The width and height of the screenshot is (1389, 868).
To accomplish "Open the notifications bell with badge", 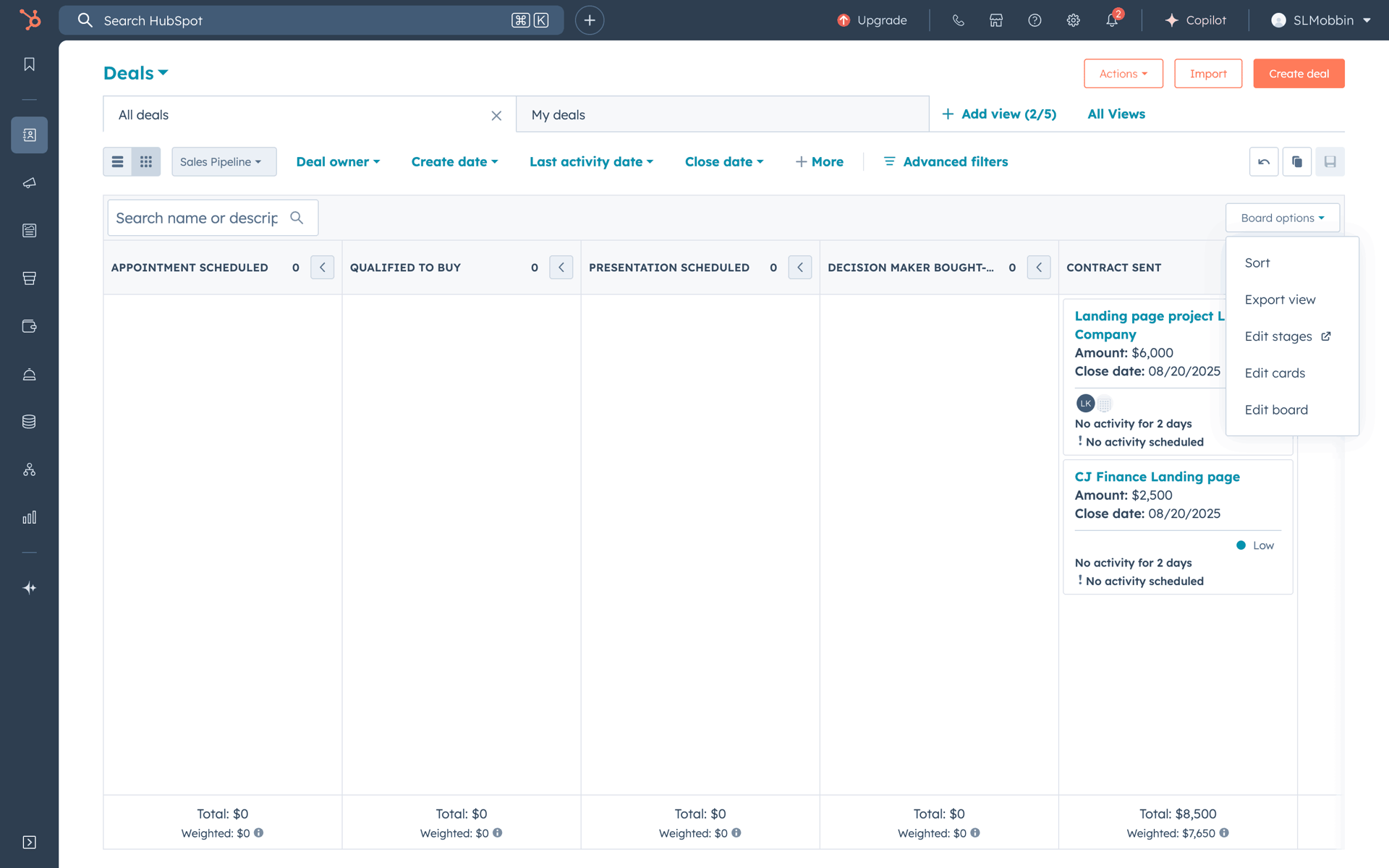I will click(1112, 20).
